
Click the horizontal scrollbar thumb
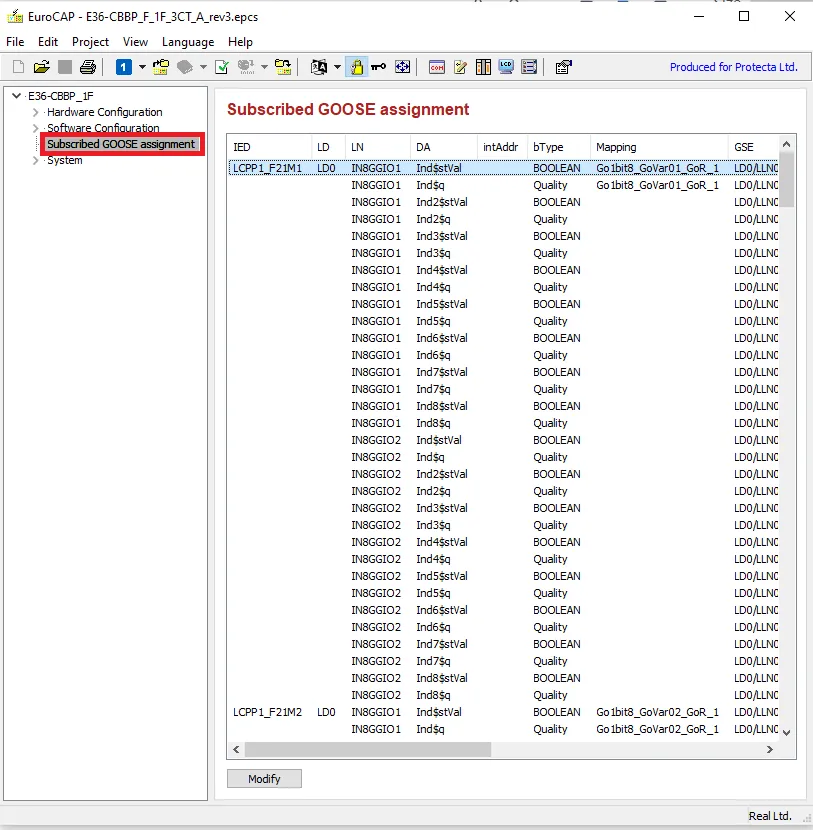click(x=367, y=750)
